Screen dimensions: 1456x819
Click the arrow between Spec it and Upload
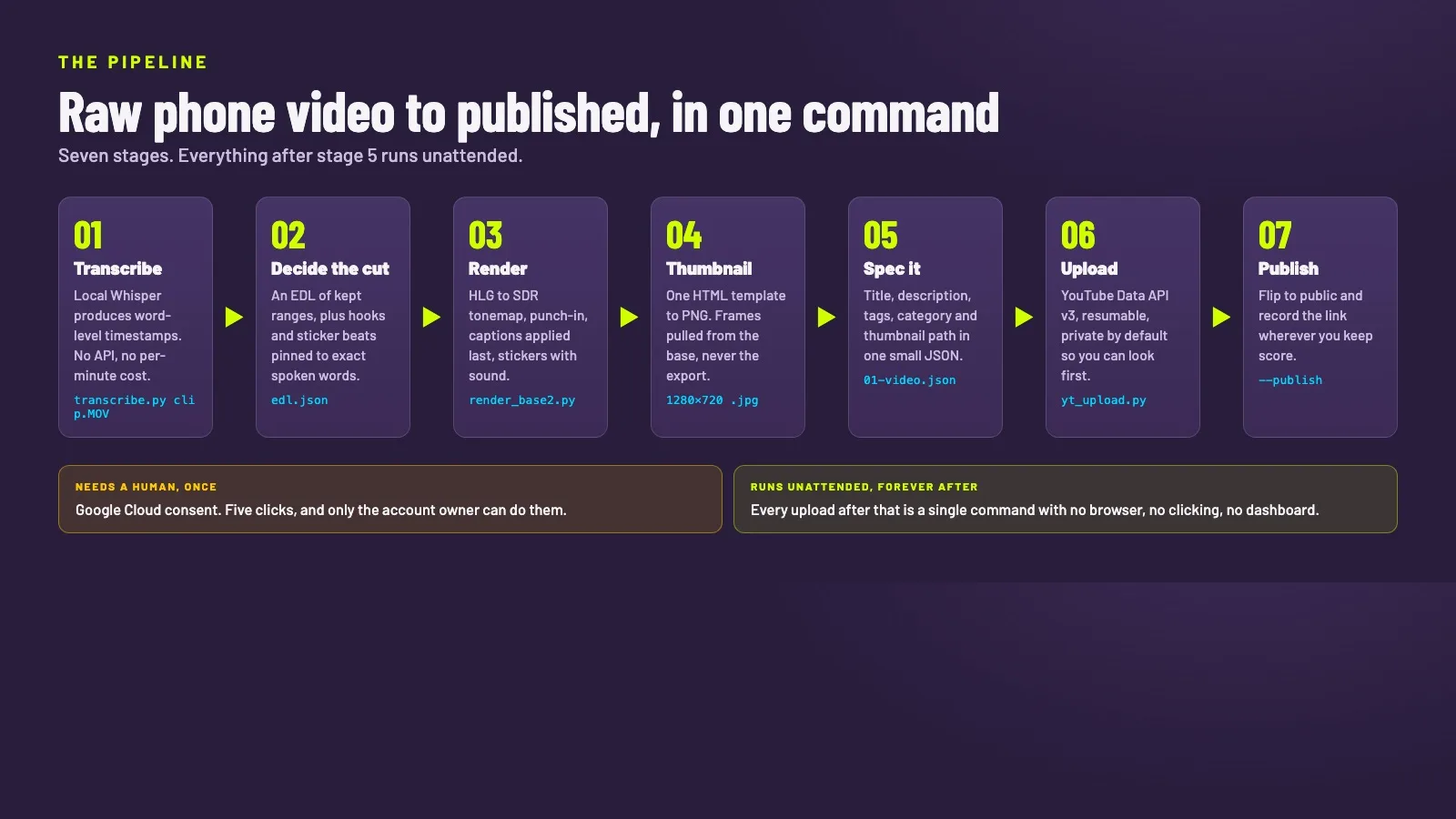(x=1025, y=317)
